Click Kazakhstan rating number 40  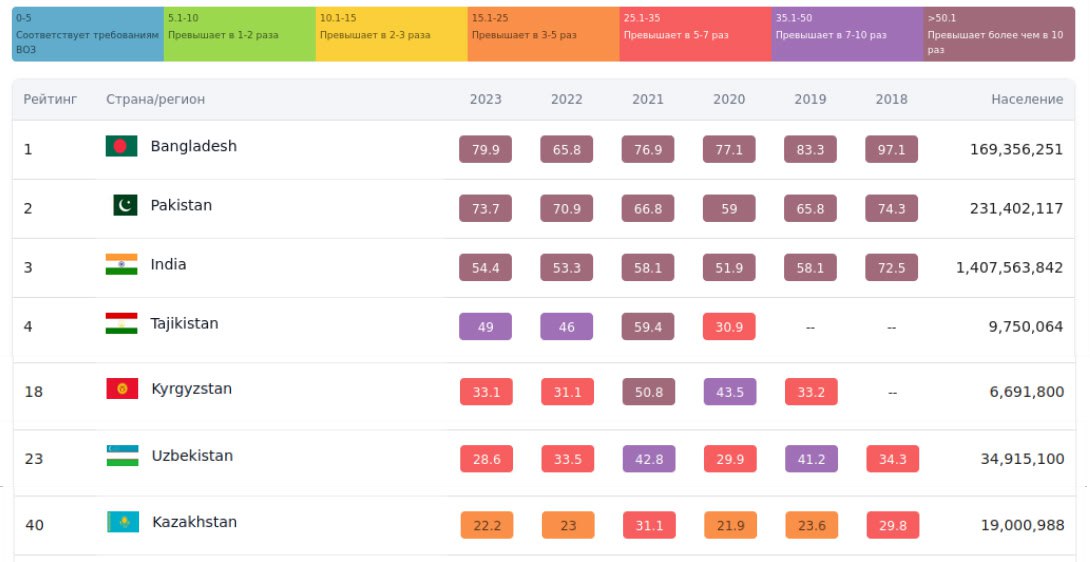[34, 525]
